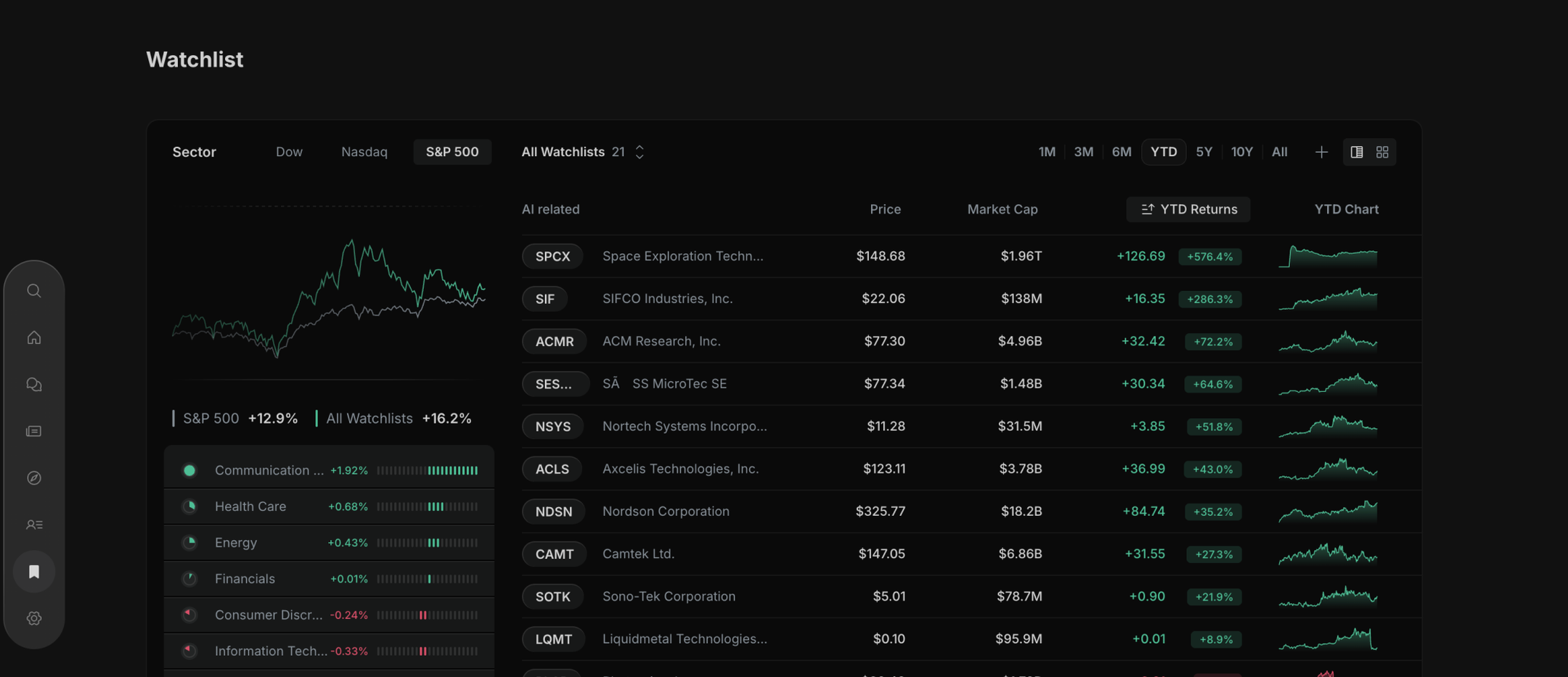Screen dimensions: 1568x677
Task: Click the Market Cap column header
Action: pyautogui.click(x=1003, y=209)
